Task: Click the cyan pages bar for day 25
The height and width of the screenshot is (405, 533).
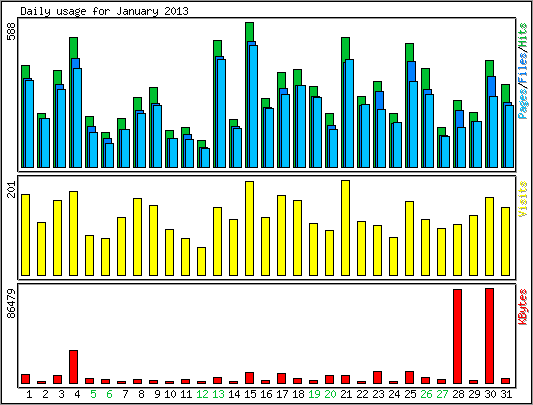Action: pos(413,124)
